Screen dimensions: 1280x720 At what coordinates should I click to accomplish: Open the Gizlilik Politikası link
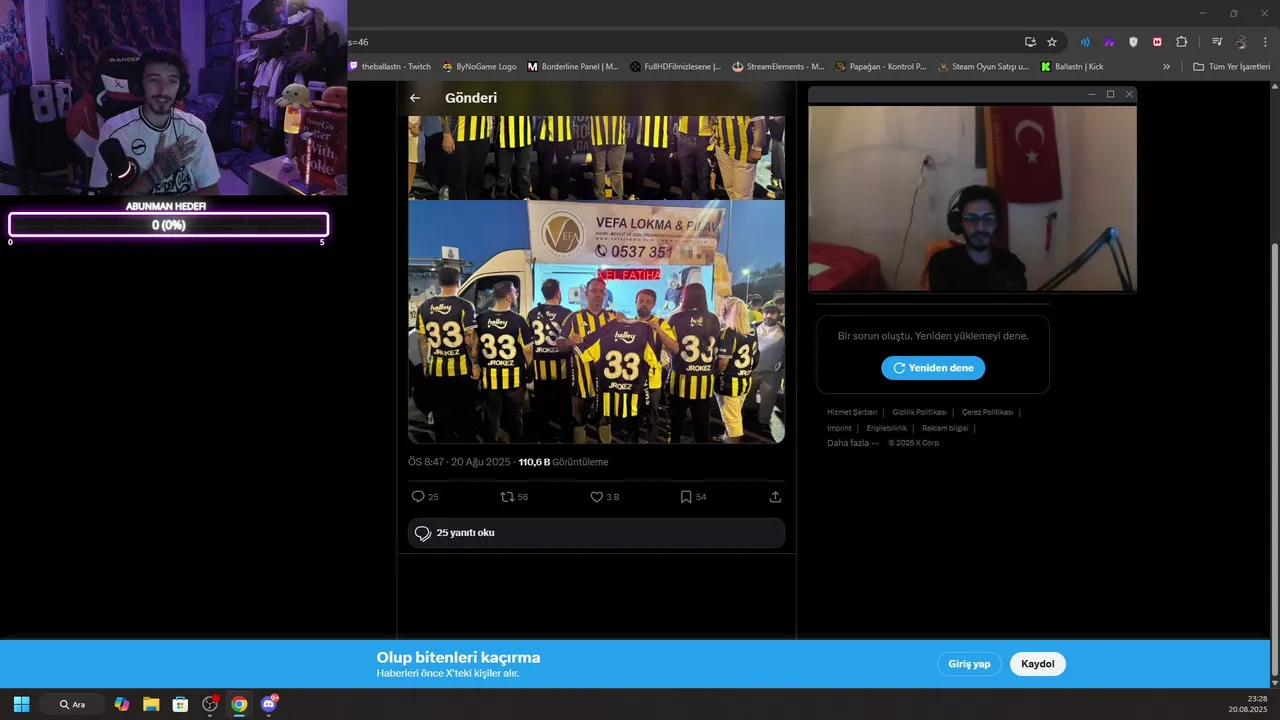919,412
